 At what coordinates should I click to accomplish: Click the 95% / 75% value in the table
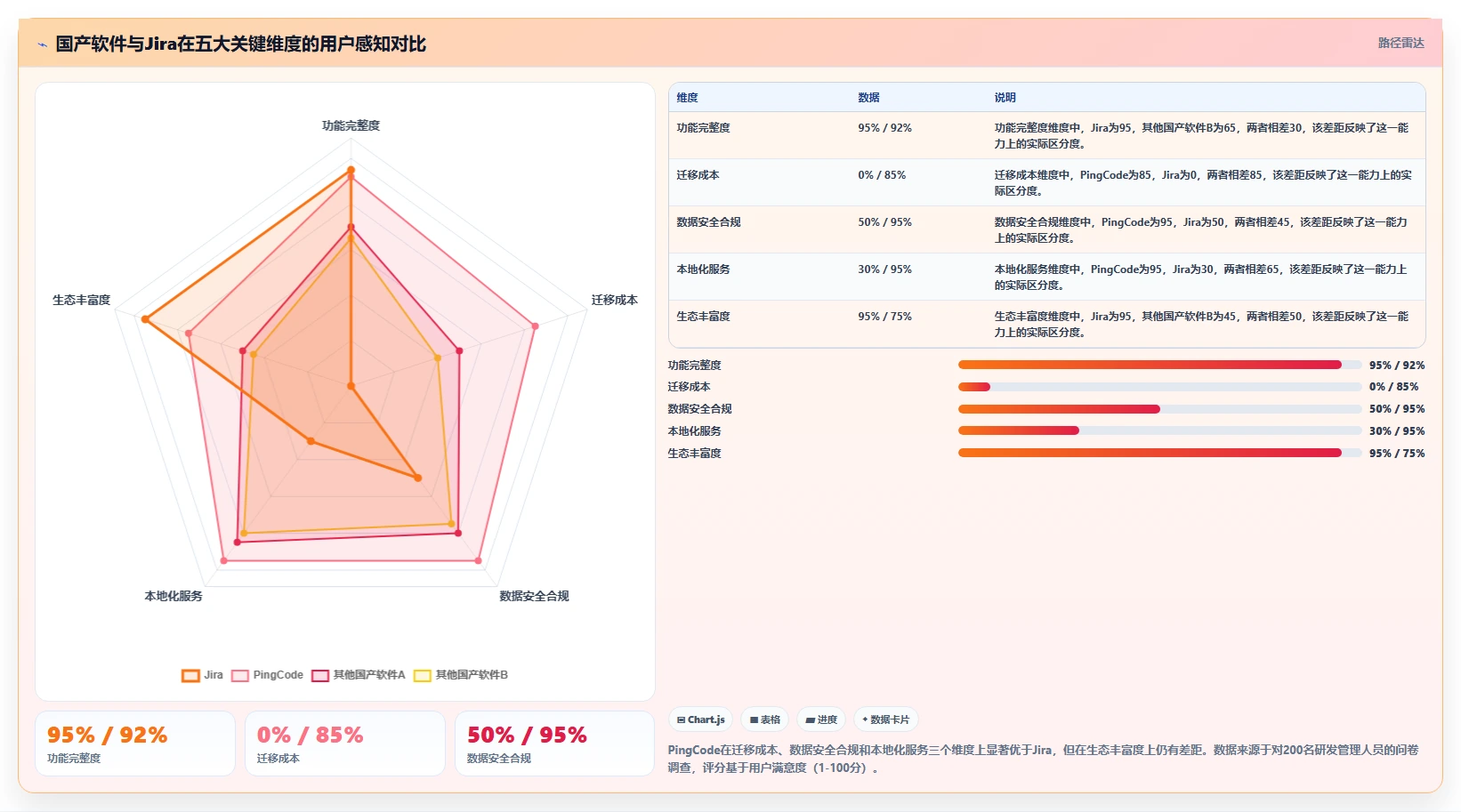click(884, 317)
